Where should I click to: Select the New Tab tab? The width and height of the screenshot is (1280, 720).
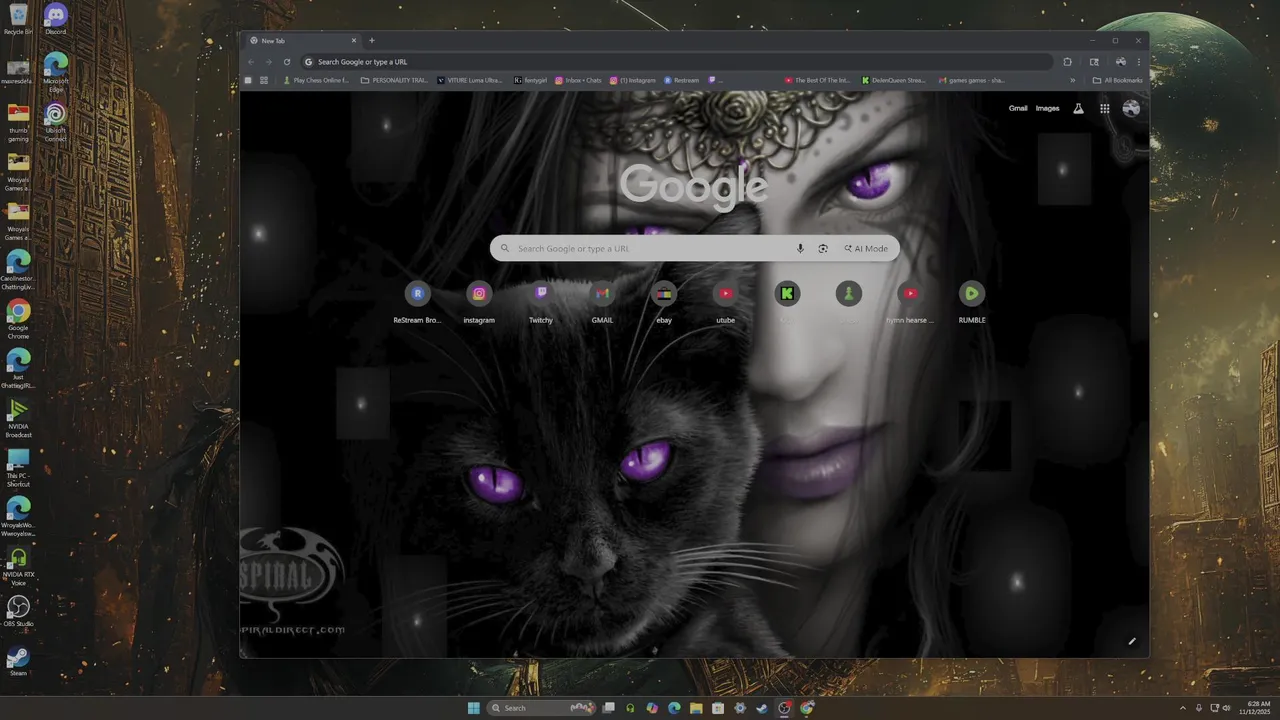(303, 41)
